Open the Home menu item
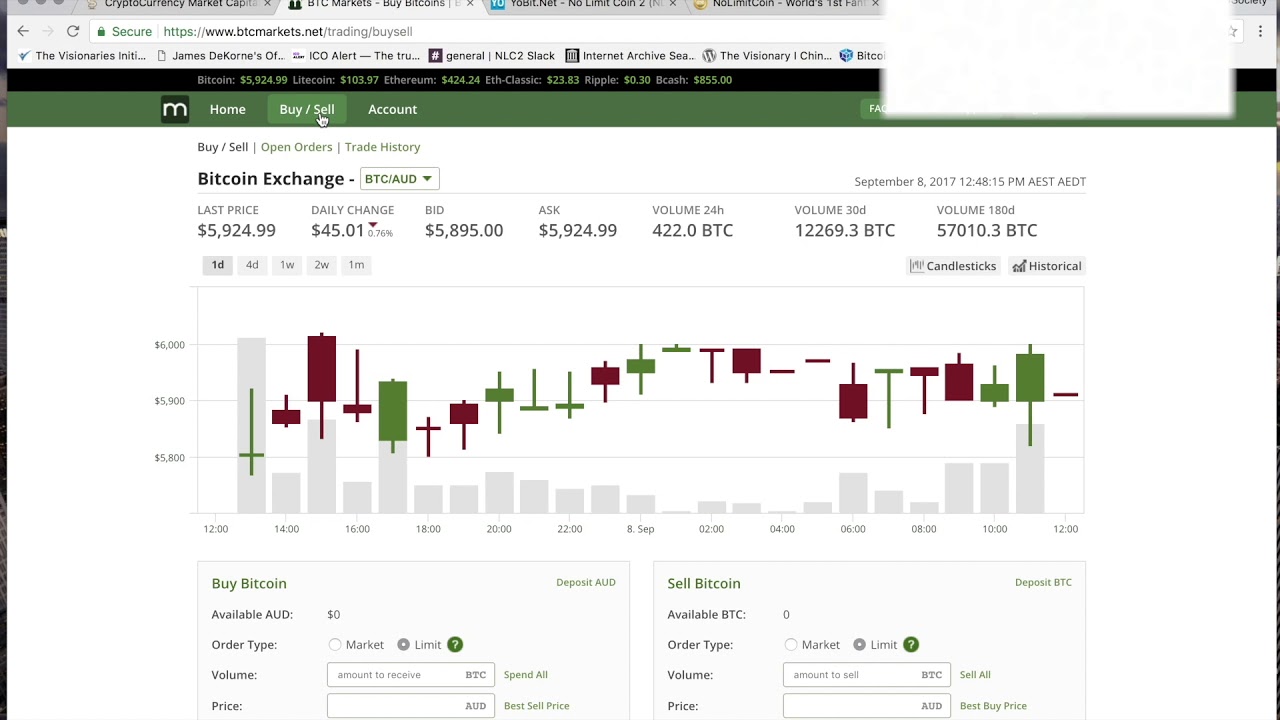Image resolution: width=1280 pixels, height=720 pixels. tap(228, 109)
